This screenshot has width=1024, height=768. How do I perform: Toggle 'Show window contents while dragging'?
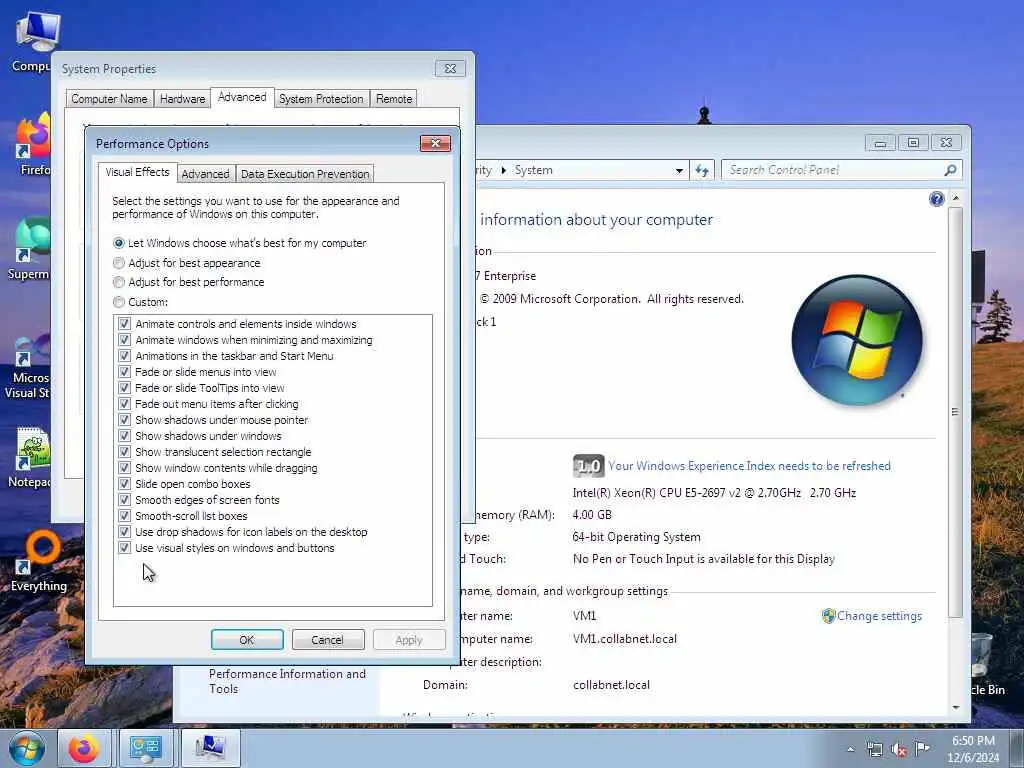click(124, 468)
